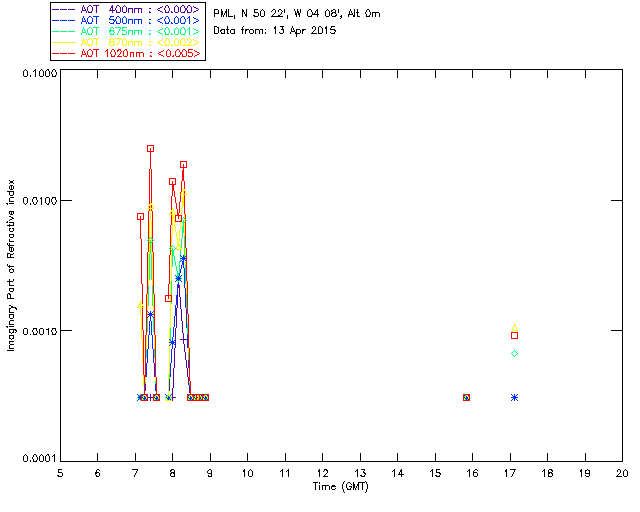Screen dimensions: 640x512
Task: Click the x-axis tick label 7
Action: point(135,473)
